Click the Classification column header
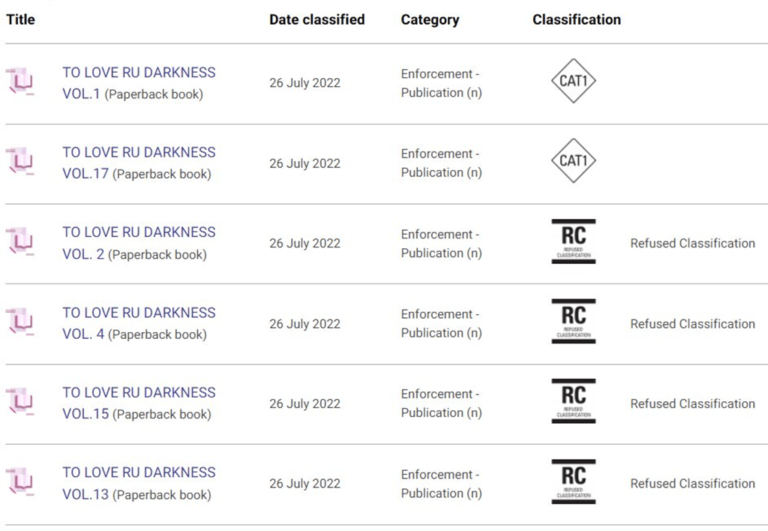This screenshot has width=768, height=531. tap(576, 20)
